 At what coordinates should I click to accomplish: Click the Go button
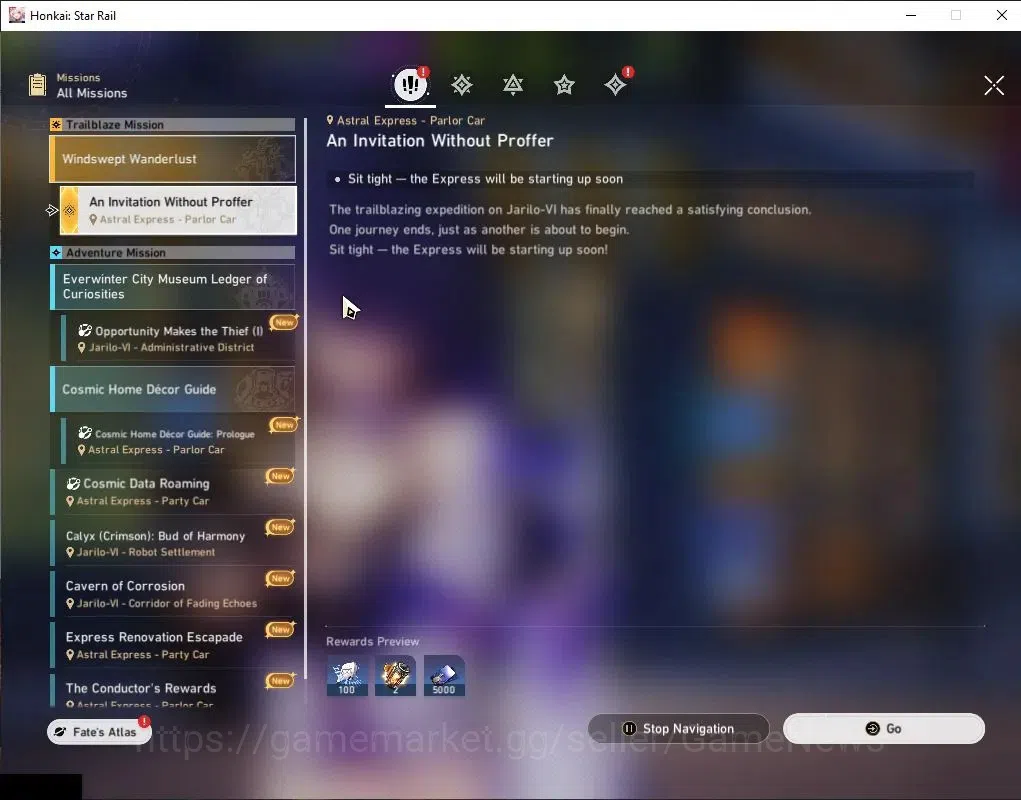tap(884, 728)
